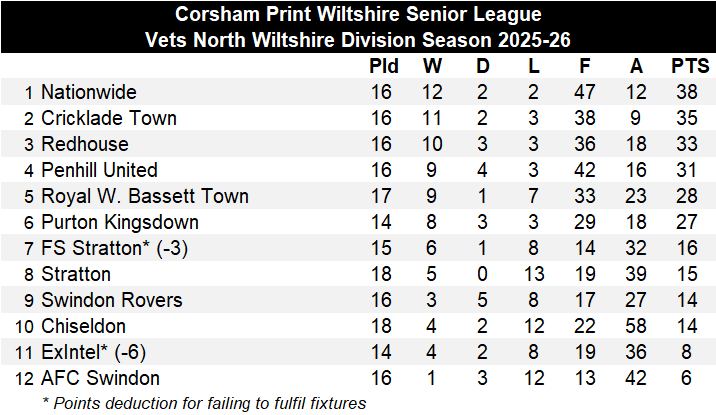Click the D column header
The image size is (716, 415).
pos(484,67)
